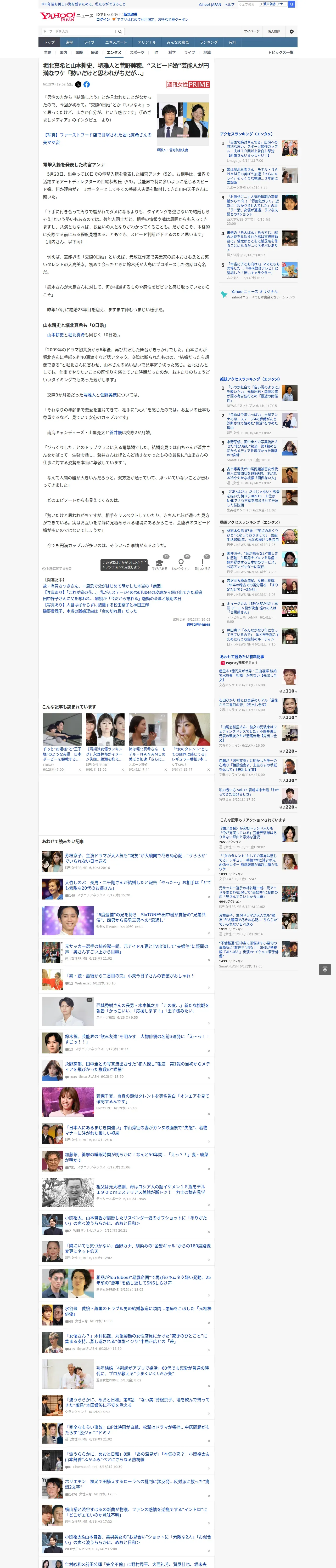Open the エキスパート tab

[x=116, y=43]
